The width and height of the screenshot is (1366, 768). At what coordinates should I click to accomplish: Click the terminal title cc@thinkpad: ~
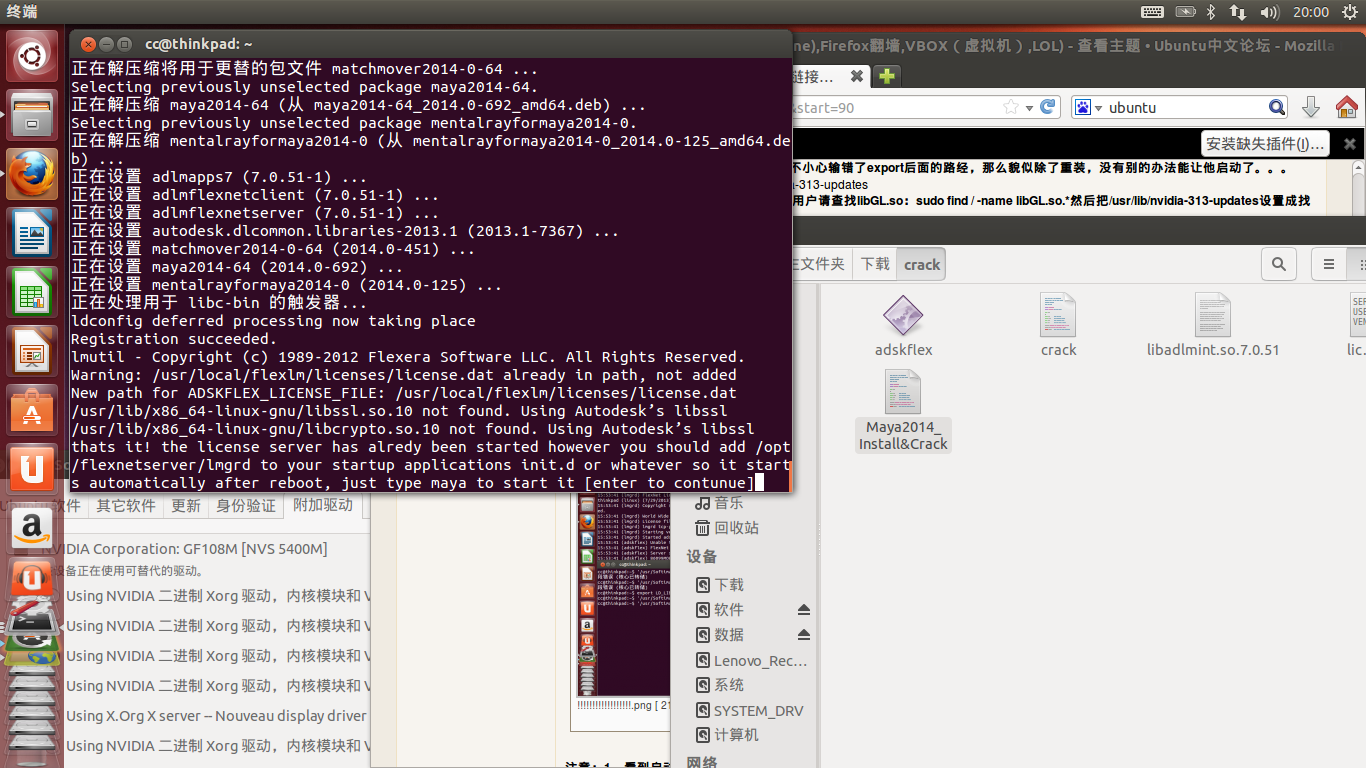(x=198, y=44)
